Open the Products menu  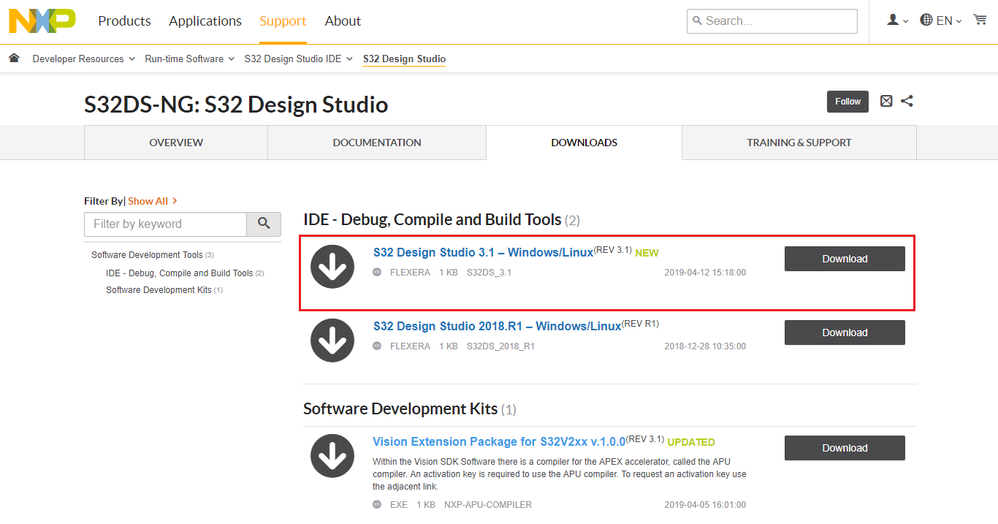pos(124,21)
